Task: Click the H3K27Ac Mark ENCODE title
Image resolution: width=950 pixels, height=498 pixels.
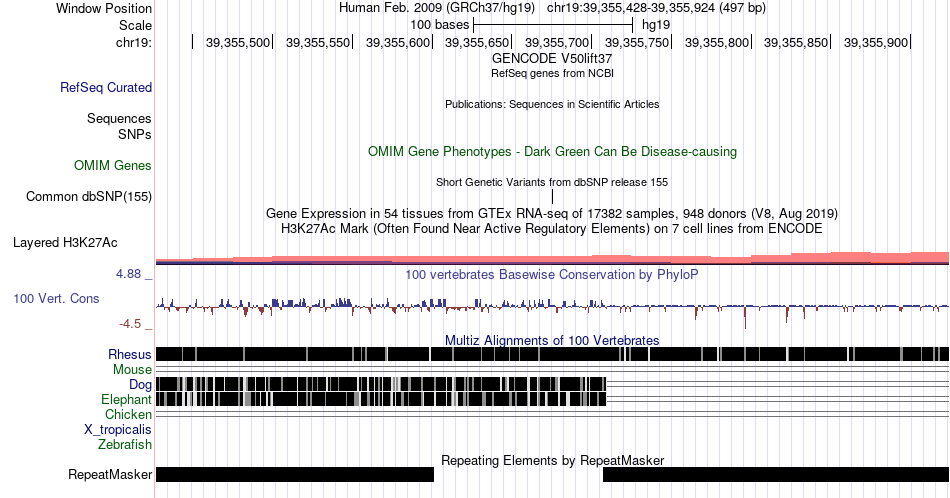Action: point(552,228)
